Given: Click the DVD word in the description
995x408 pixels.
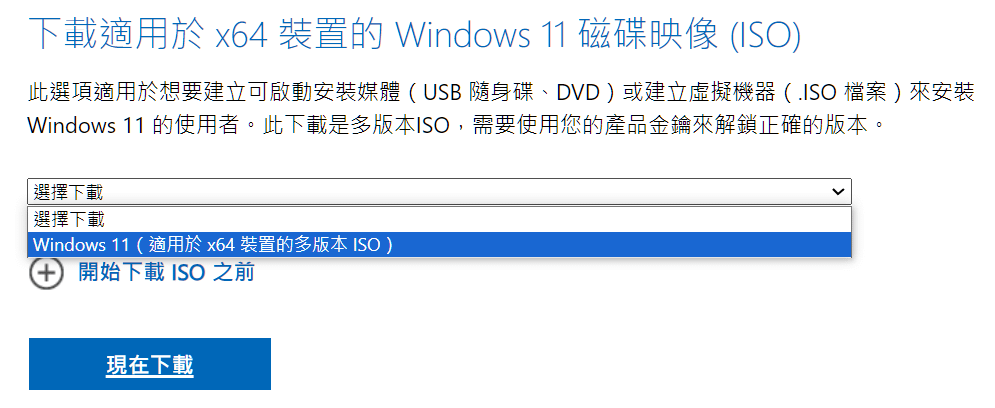Looking at the screenshot, I should tap(578, 93).
